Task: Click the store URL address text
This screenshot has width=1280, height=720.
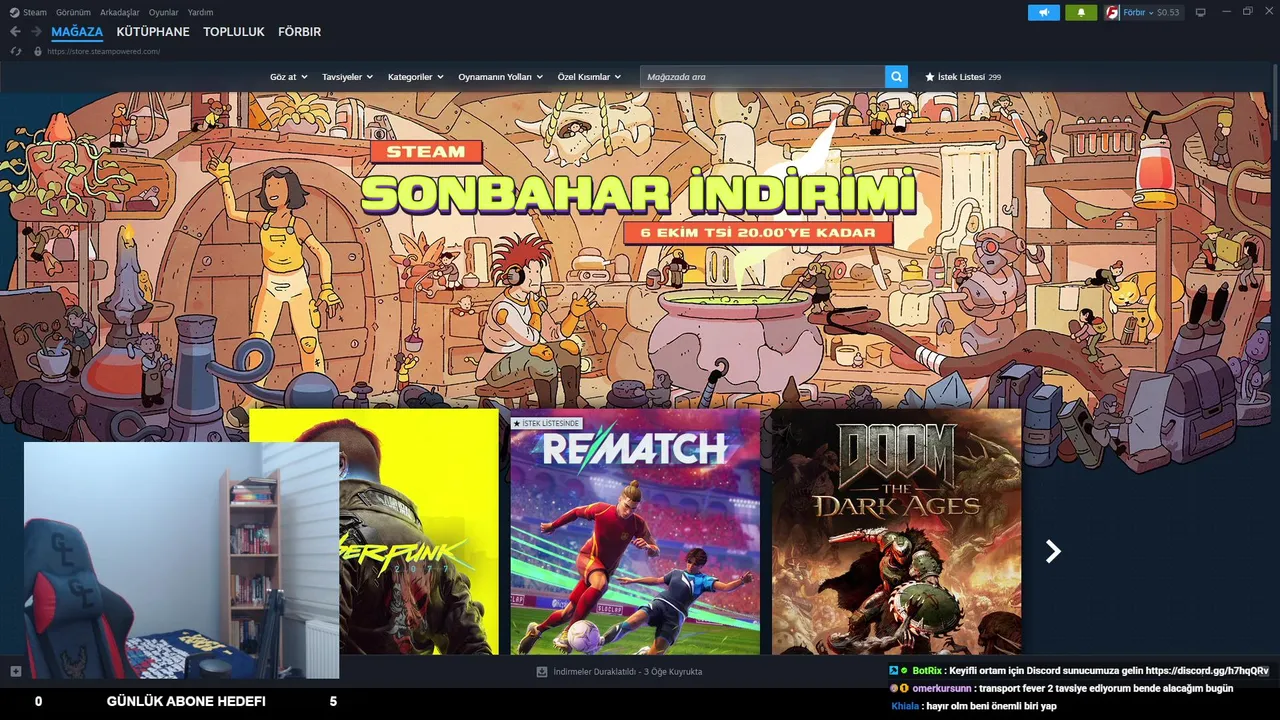Action: click(x=103, y=51)
